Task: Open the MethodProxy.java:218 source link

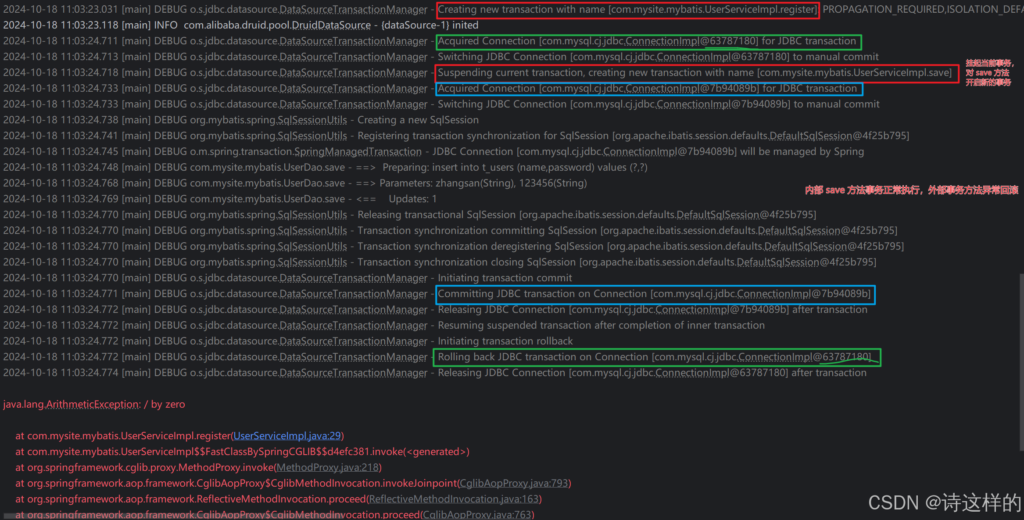Action: (x=327, y=467)
